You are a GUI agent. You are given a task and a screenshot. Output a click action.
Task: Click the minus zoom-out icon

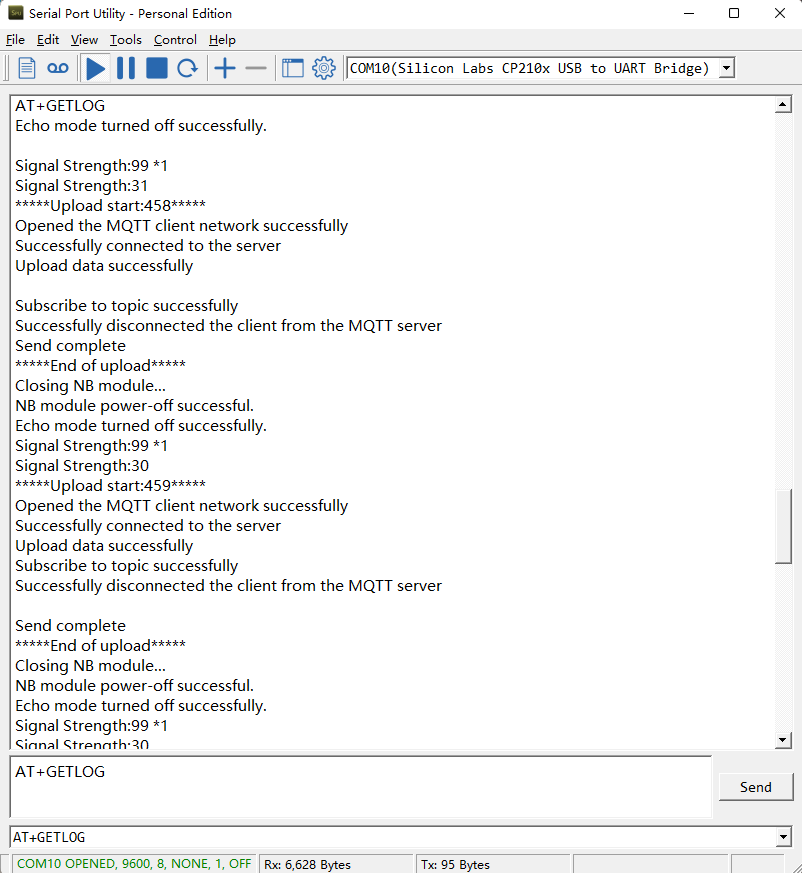256,68
